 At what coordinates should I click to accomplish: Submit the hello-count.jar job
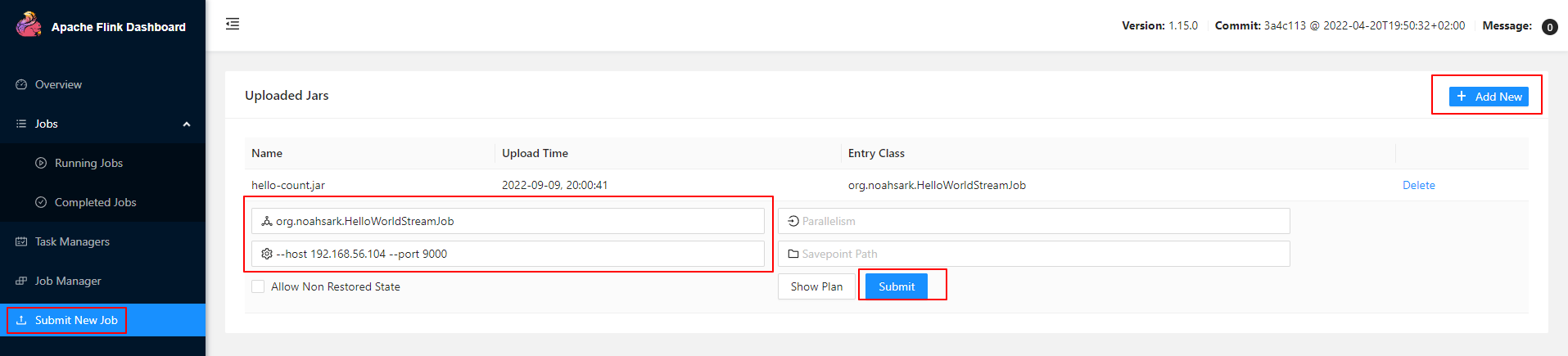[897, 286]
